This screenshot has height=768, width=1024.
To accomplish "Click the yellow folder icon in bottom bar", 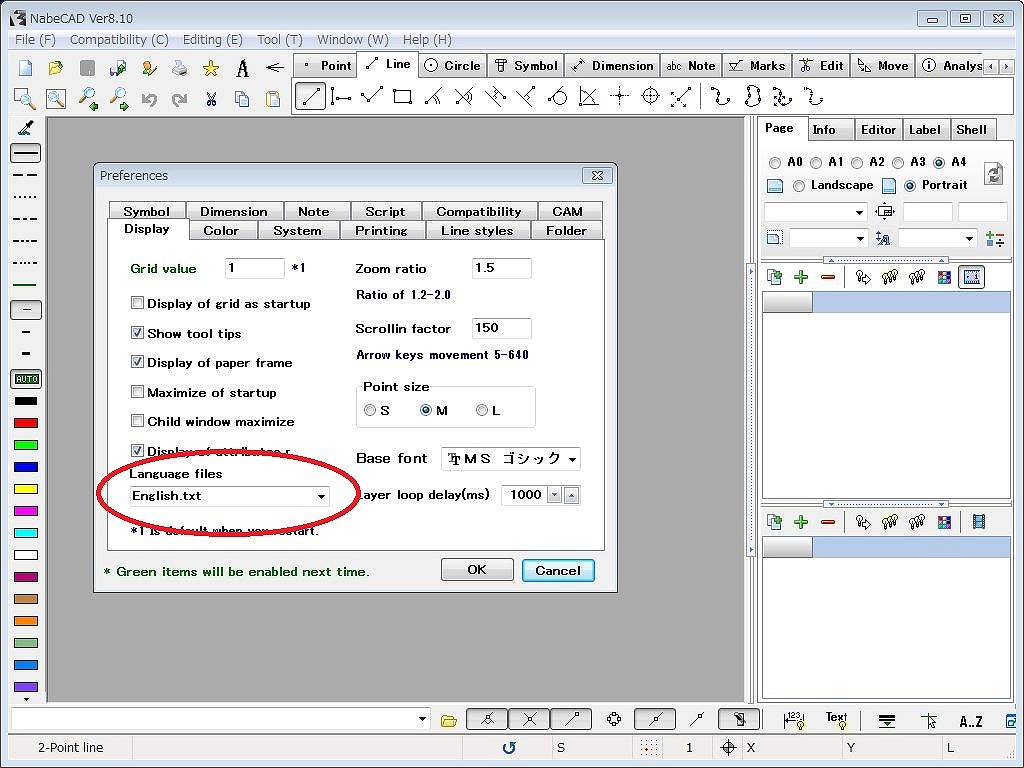I will (449, 721).
